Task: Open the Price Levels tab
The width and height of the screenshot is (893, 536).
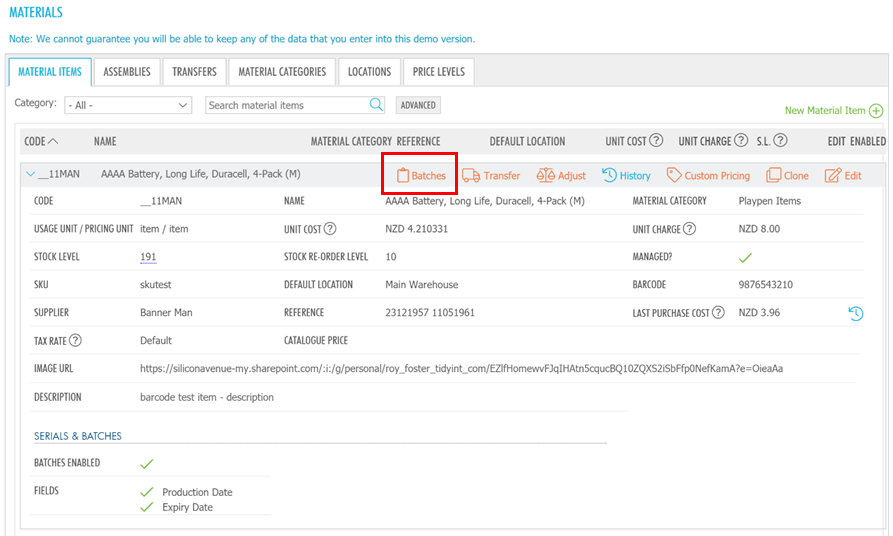Action: pos(438,72)
